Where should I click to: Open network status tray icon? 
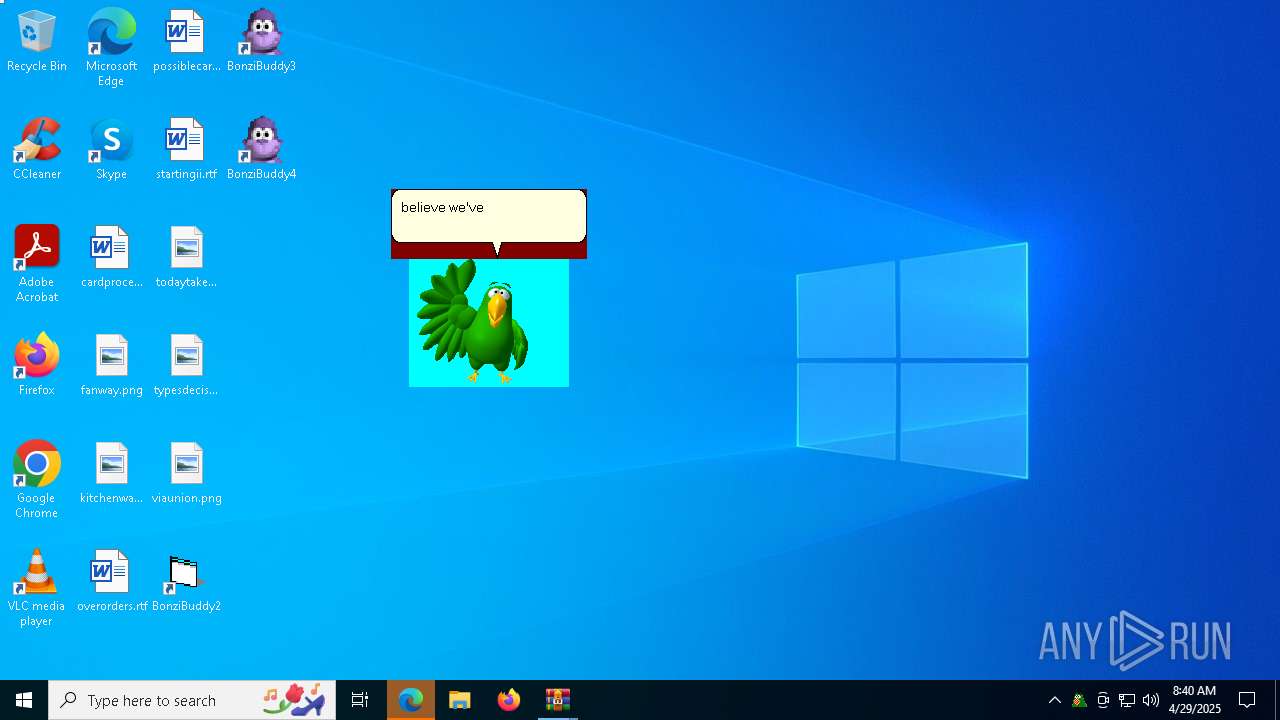[1127, 700]
